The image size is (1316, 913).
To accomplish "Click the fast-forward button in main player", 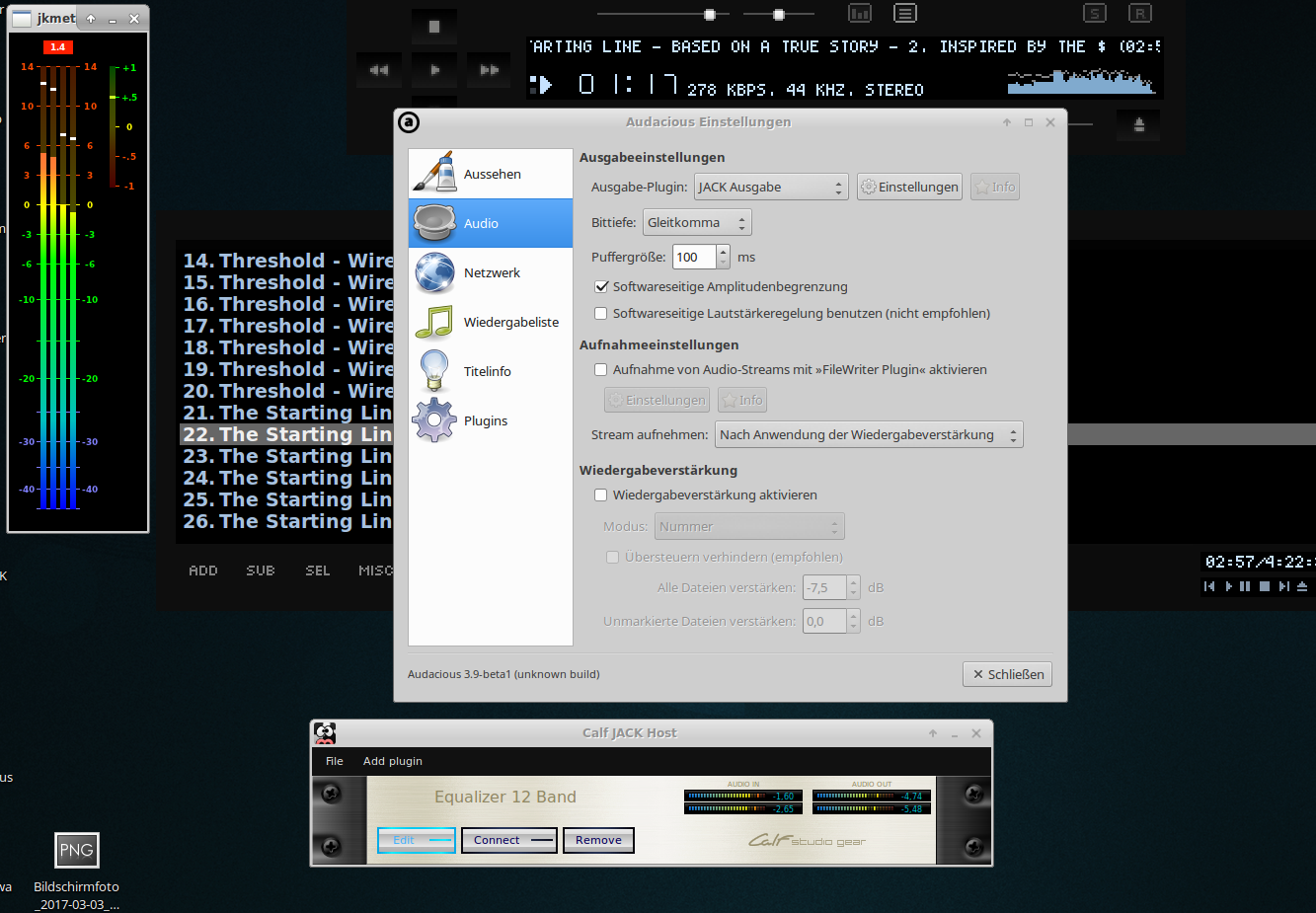I will click(490, 70).
